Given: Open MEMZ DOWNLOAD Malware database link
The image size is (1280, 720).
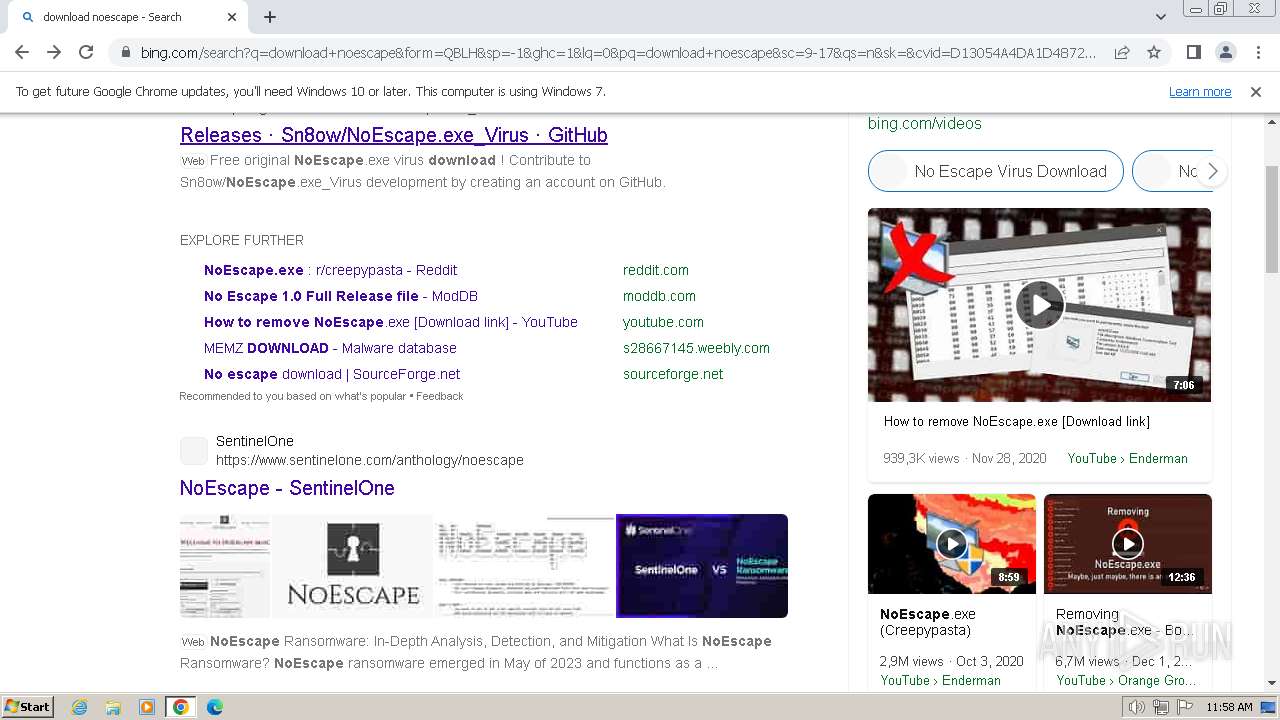Looking at the screenshot, I should click(330, 348).
